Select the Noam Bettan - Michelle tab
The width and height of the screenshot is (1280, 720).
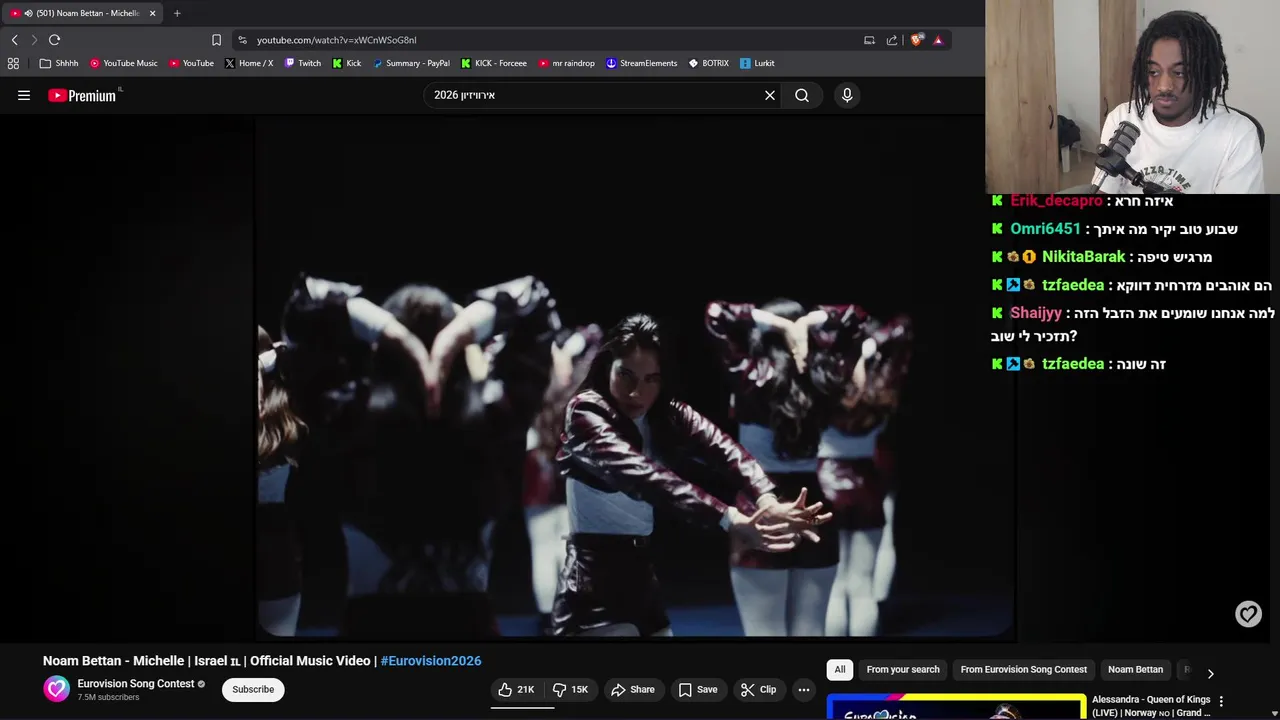tap(82, 13)
